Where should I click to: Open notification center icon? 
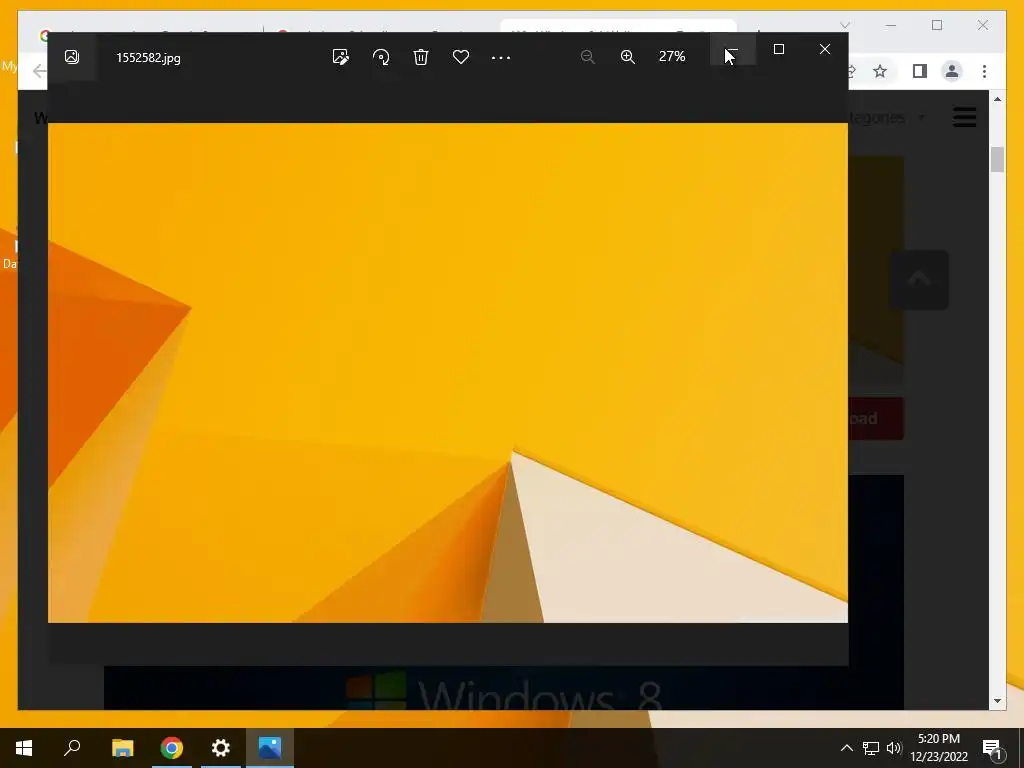tap(992, 748)
